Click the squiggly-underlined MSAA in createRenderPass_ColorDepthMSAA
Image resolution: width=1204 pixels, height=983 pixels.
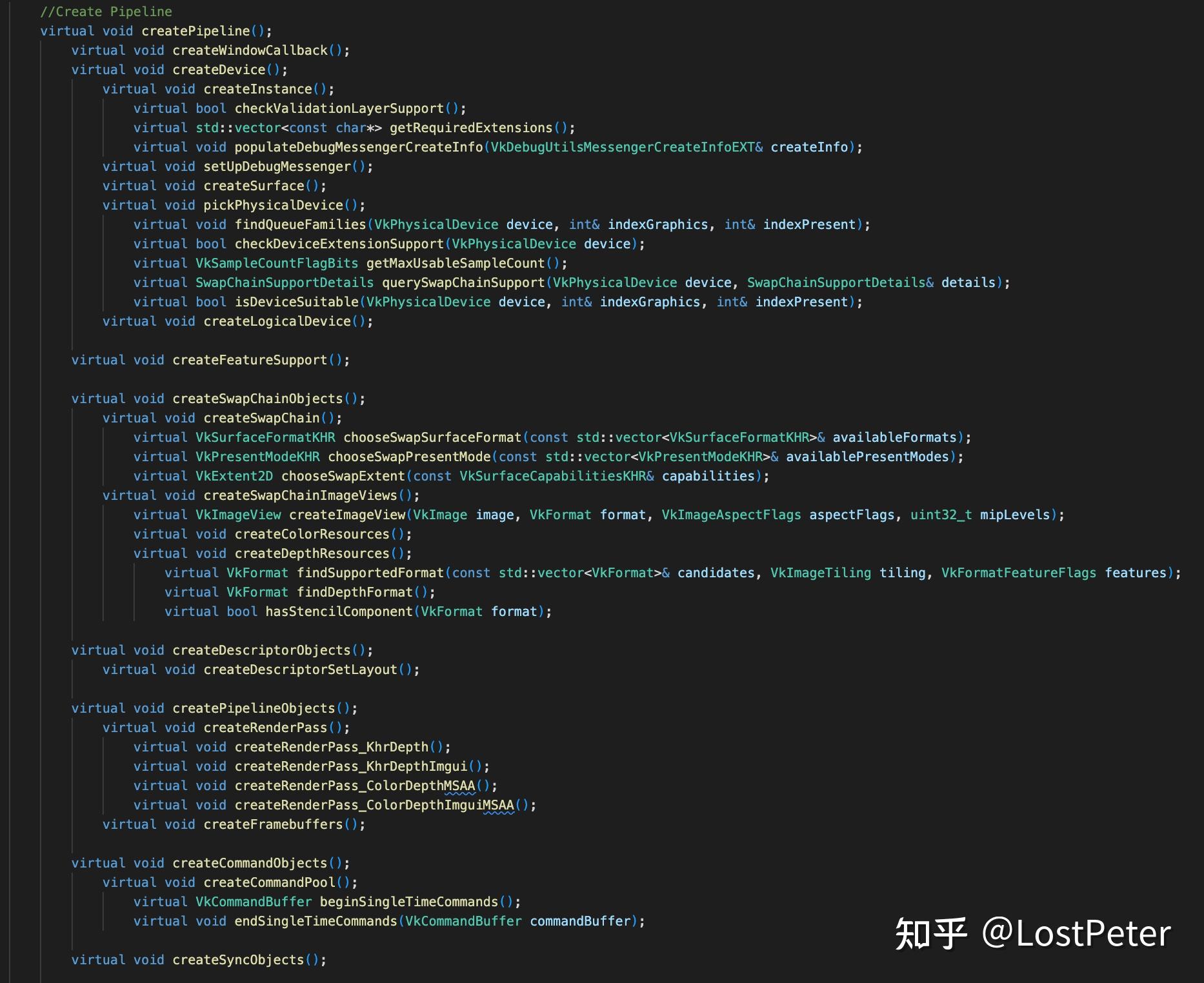pos(460,786)
